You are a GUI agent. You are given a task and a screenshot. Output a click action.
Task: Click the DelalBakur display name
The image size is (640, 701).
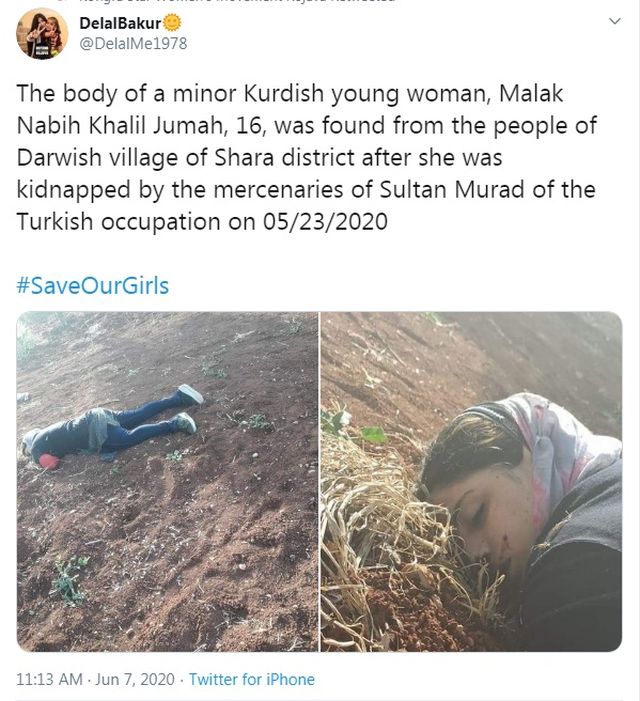(120, 23)
